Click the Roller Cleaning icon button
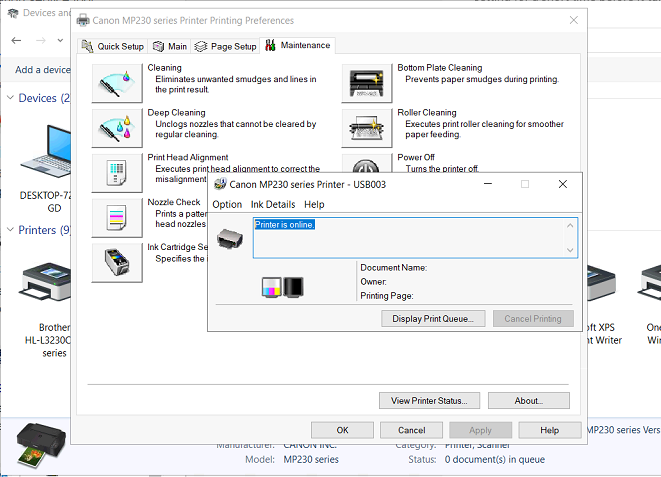Screen dimensions: 661x477 pyautogui.click(x=367, y=128)
